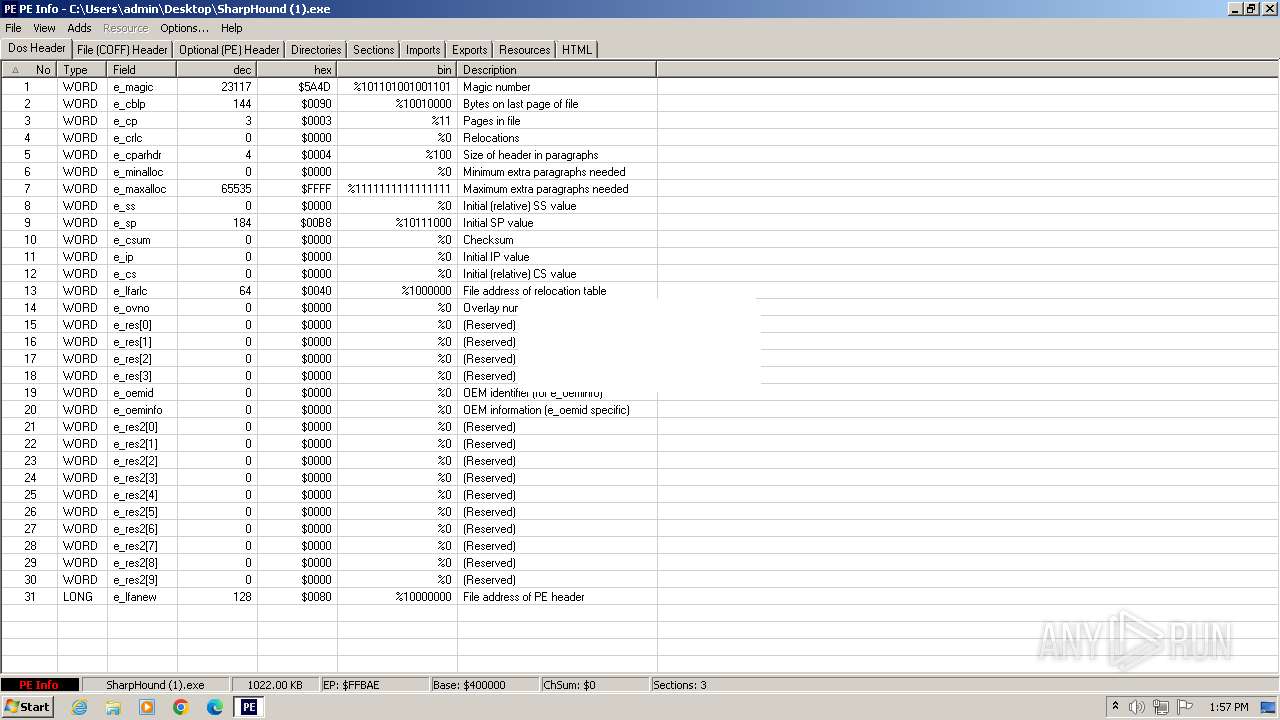Sort by the bin column header
This screenshot has height=720, width=1280.
pyautogui.click(x=397, y=70)
